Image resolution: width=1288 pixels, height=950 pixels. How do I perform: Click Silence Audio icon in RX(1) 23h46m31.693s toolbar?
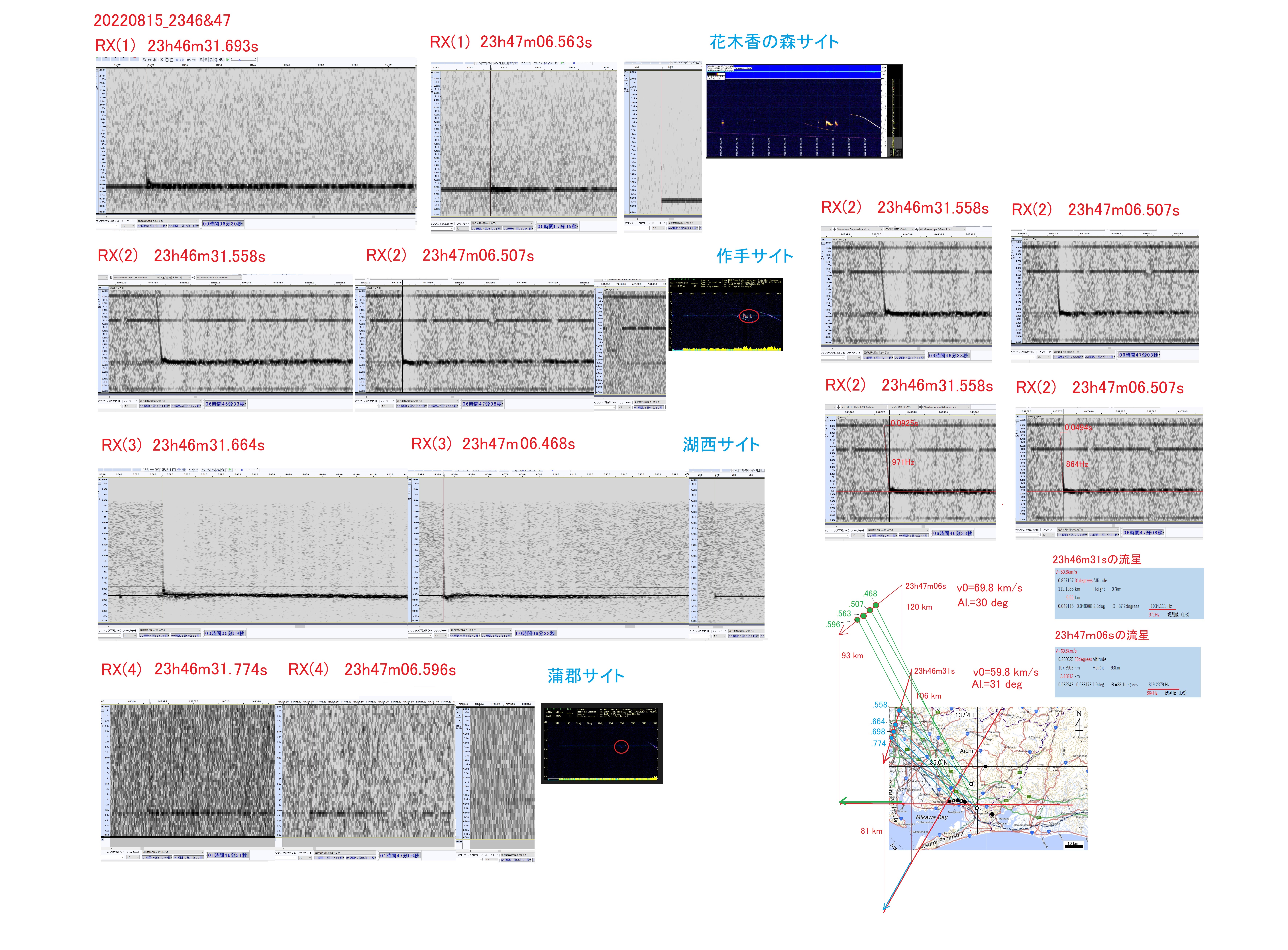(x=182, y=60)
